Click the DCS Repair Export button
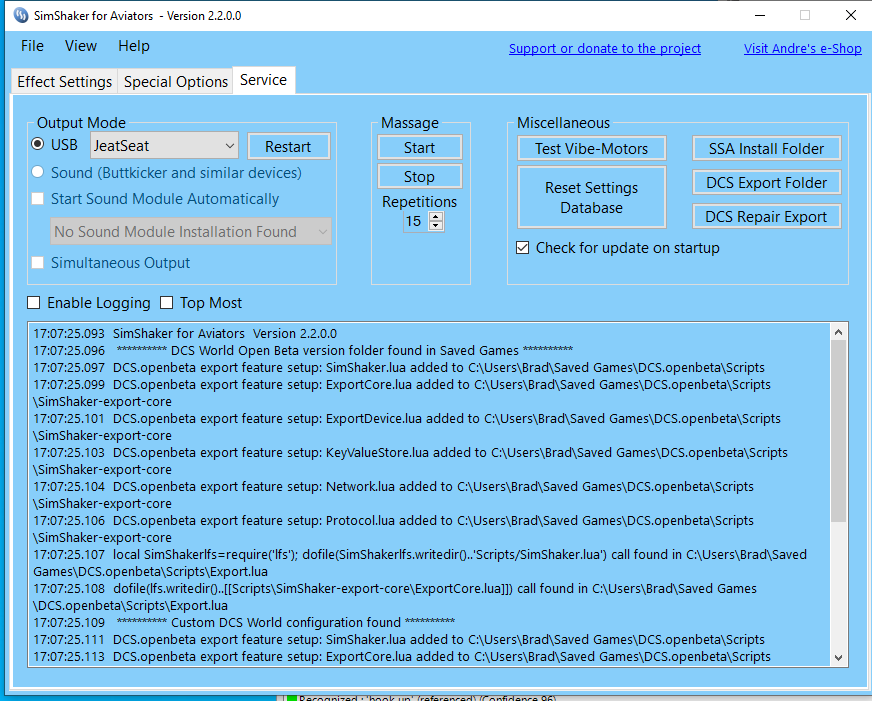This screenshot has width=872, height=701. (x=766, y=216)
